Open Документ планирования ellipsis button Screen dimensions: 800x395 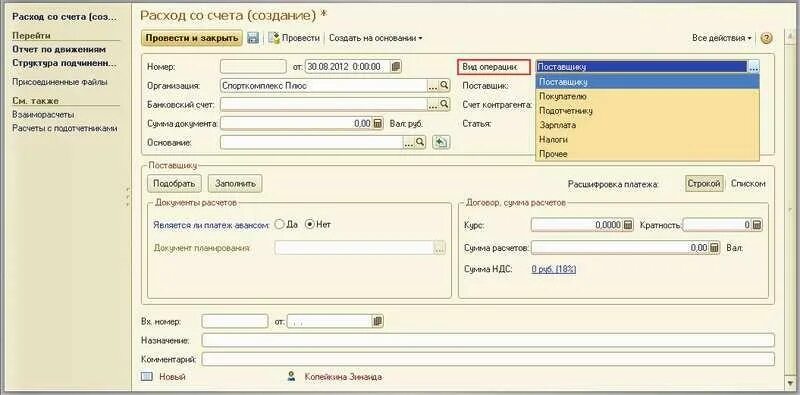pos(440,248)
